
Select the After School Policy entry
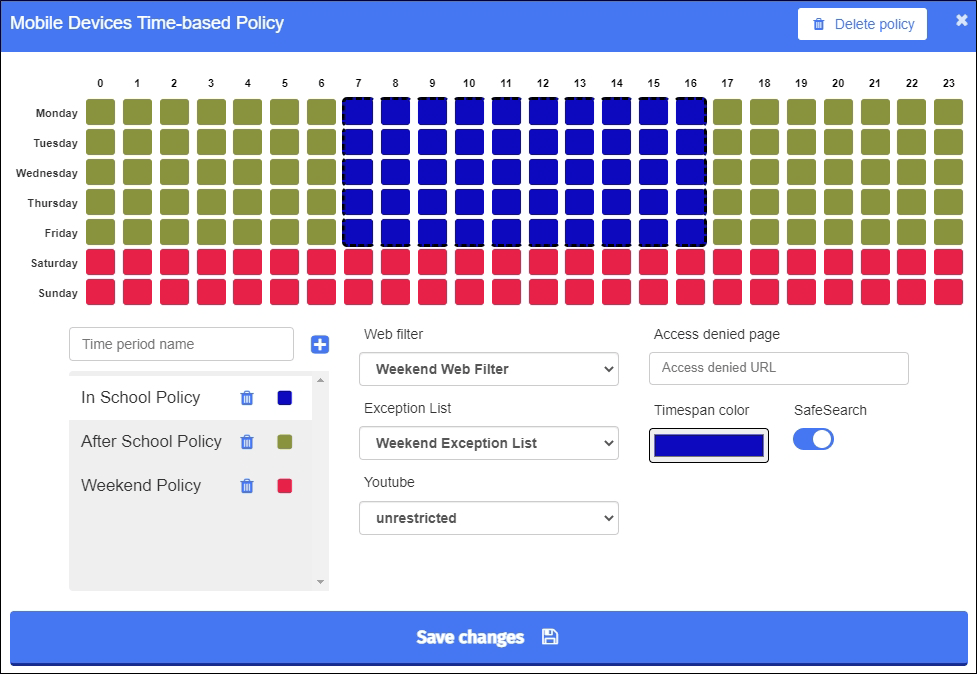click(150, 442)
